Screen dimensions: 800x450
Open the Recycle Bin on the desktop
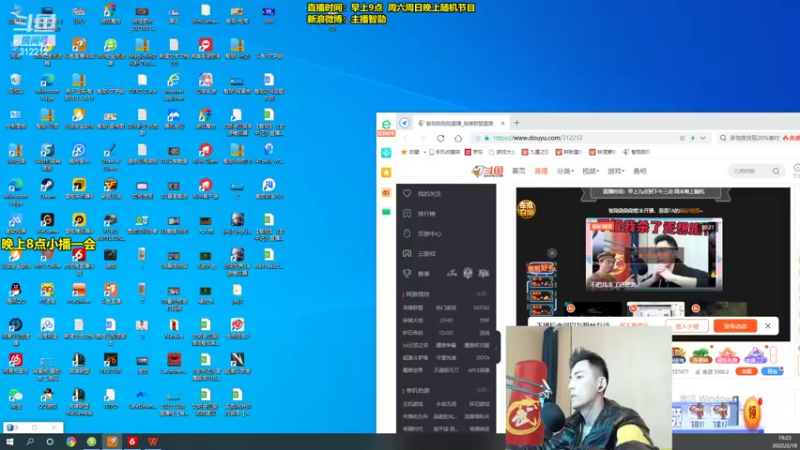(15, 83)
